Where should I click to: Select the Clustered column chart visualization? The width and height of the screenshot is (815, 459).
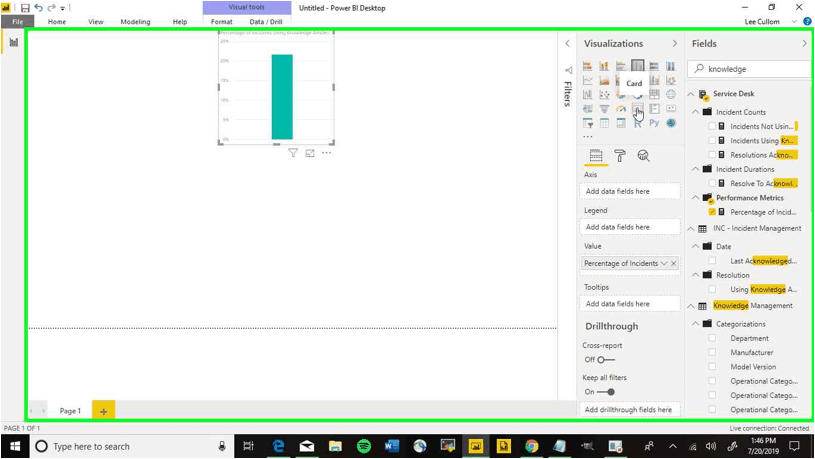pyautogui.click(x=637, y=66)
